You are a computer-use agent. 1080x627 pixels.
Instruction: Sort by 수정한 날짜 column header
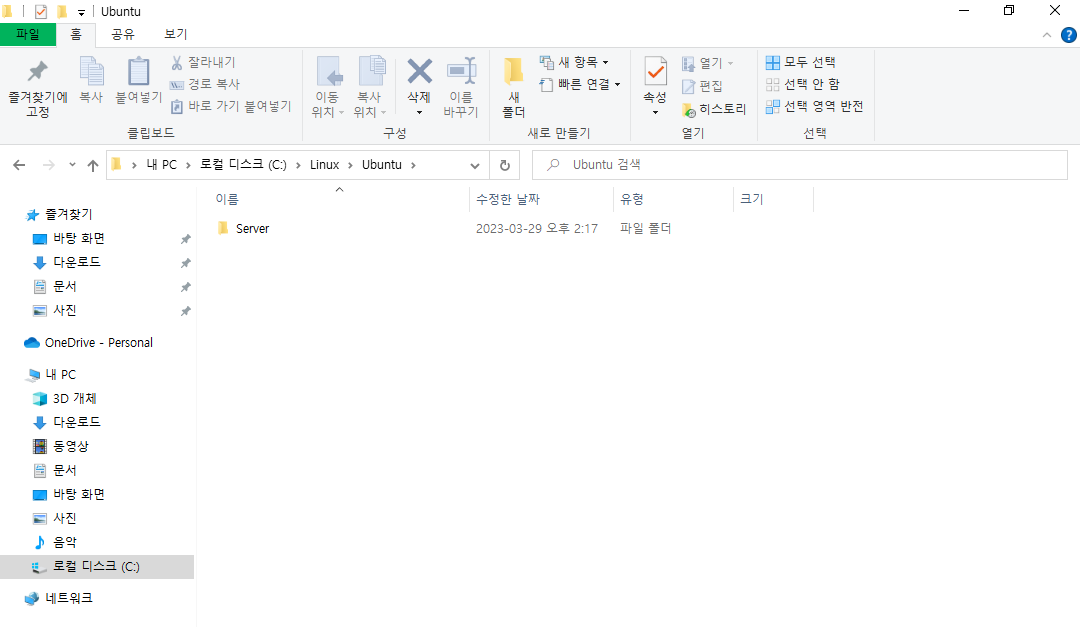(x=508, y=200)
